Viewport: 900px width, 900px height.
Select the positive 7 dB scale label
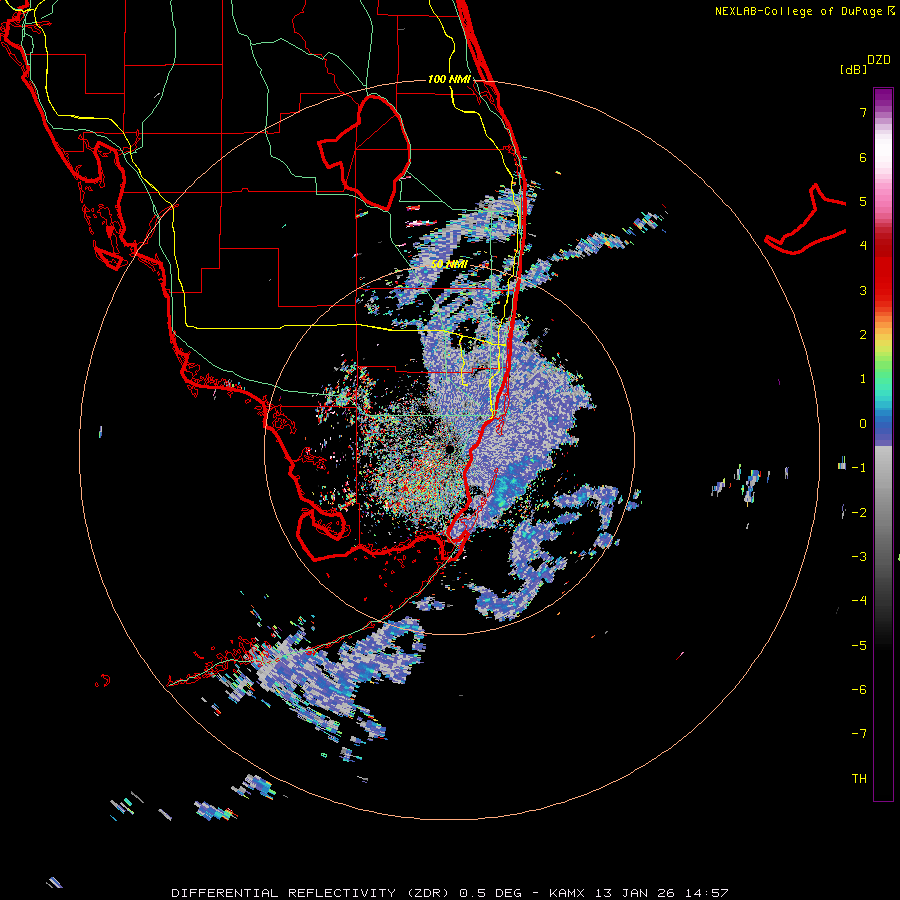[863, 112]
